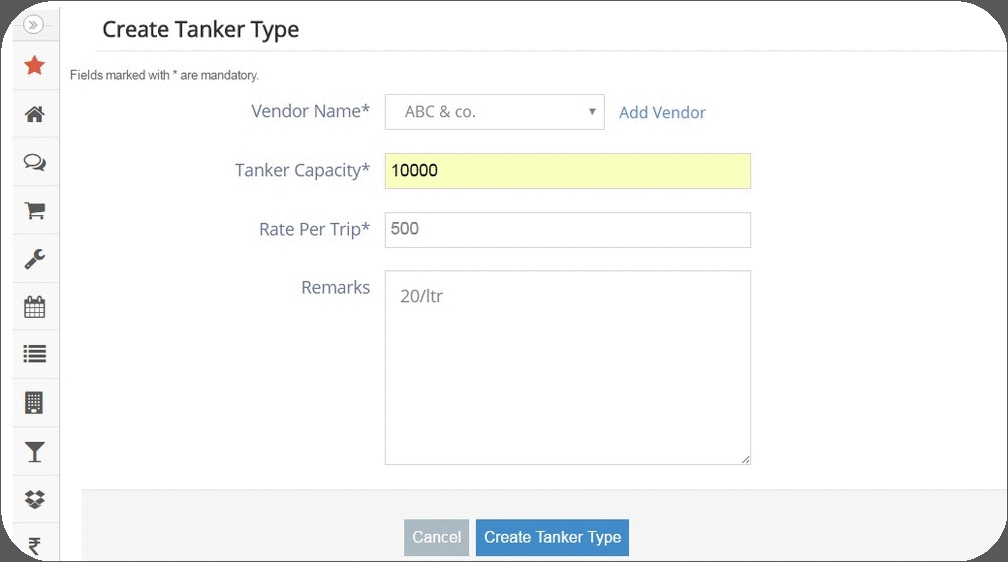Screen dimensions: 1008x562
Task: Go to Home via the house icon
Action: [34, 114]
